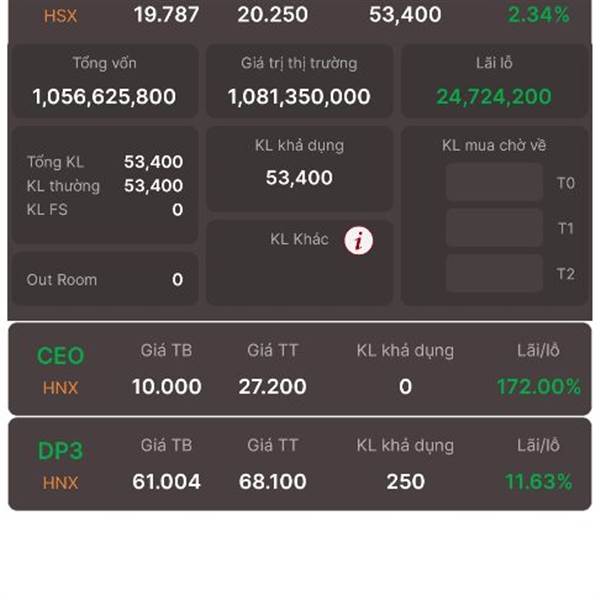Tap the KL FS row
The height and width of the screenshot is (600, 600).
pyautogui.click(x=104, y=209)
